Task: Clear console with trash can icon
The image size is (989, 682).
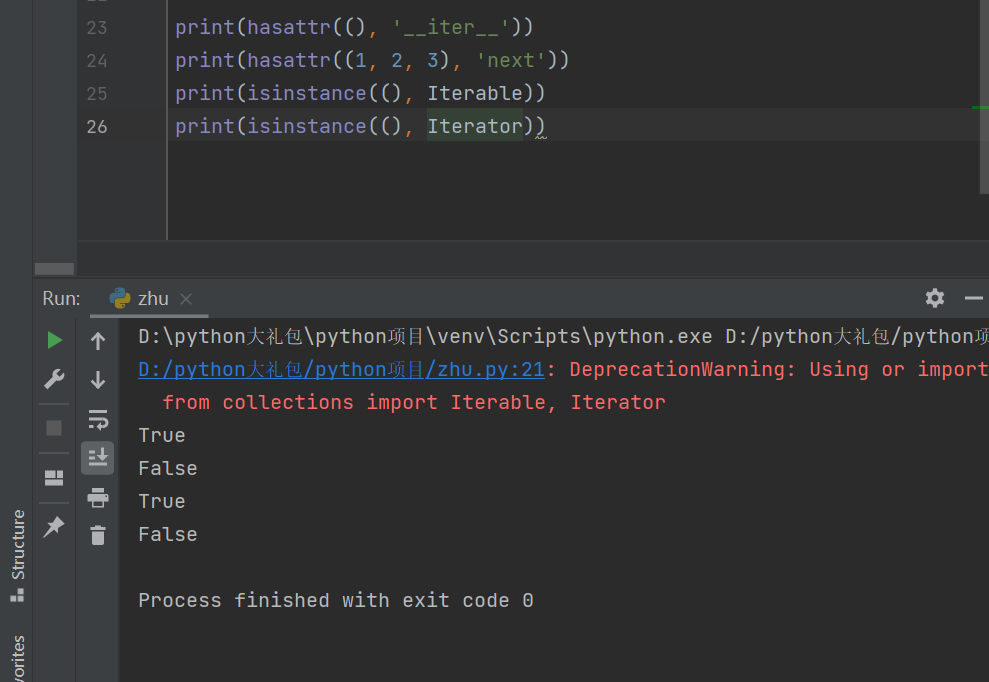Action: [x=98, y=535]
